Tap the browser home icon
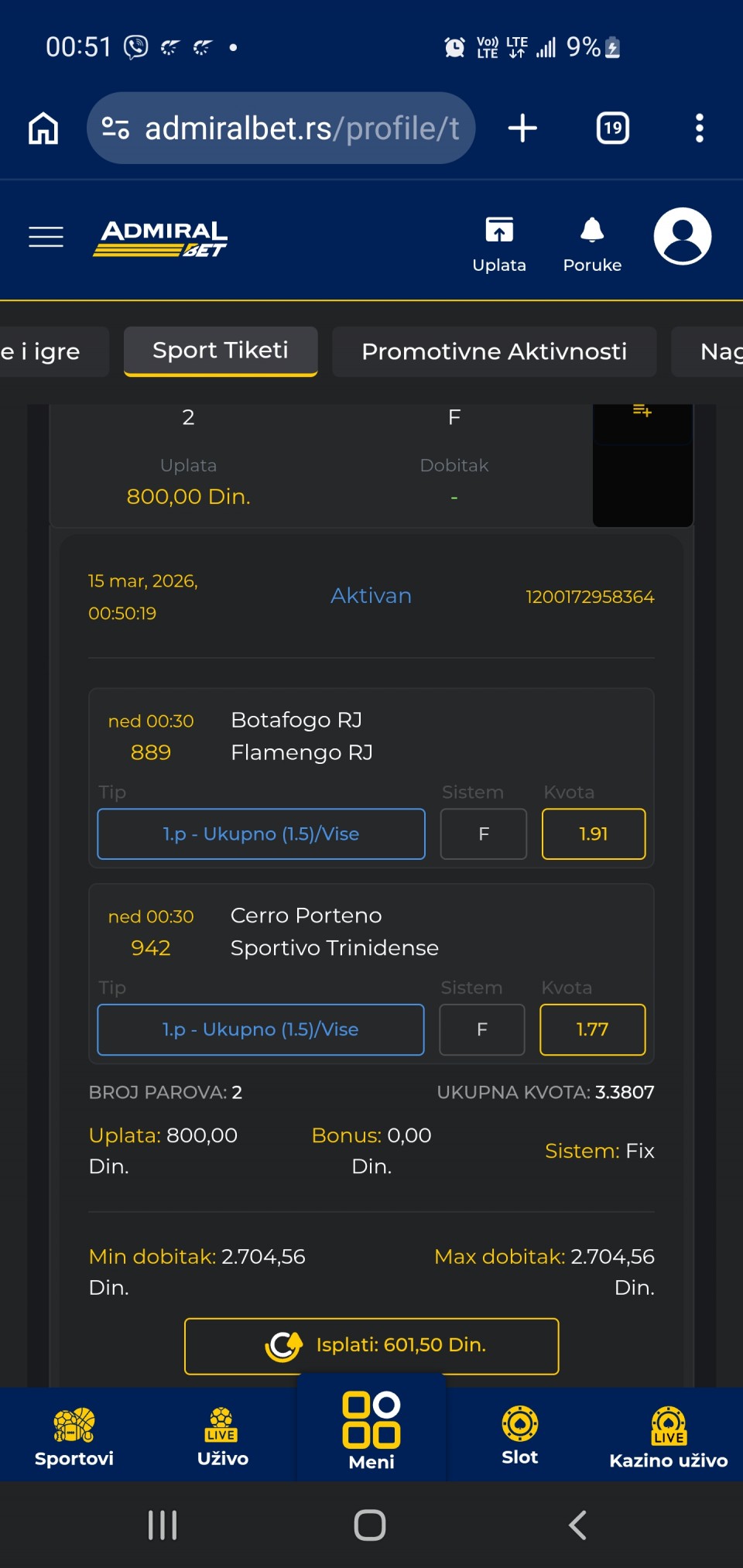The image size is (743, 1568). point(43,128)
